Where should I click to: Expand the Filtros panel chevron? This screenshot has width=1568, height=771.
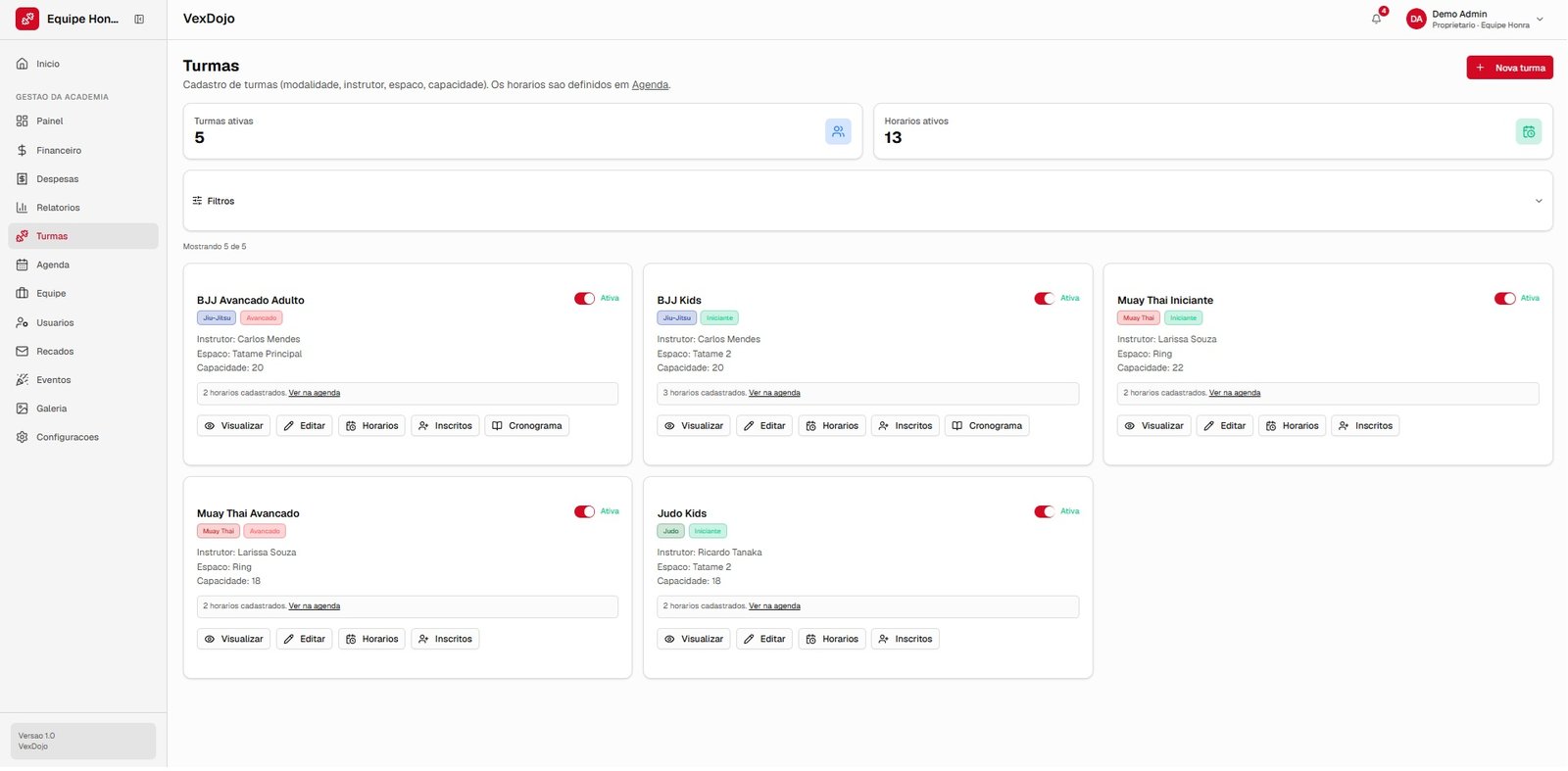click(1538, 201)
